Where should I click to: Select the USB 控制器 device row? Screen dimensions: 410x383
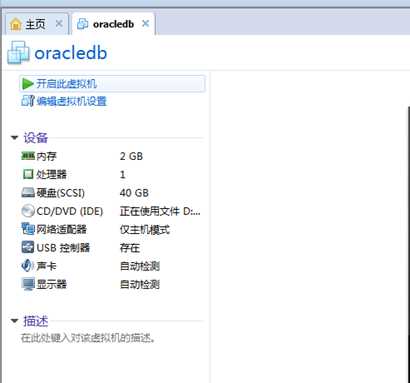click(112, 248)
